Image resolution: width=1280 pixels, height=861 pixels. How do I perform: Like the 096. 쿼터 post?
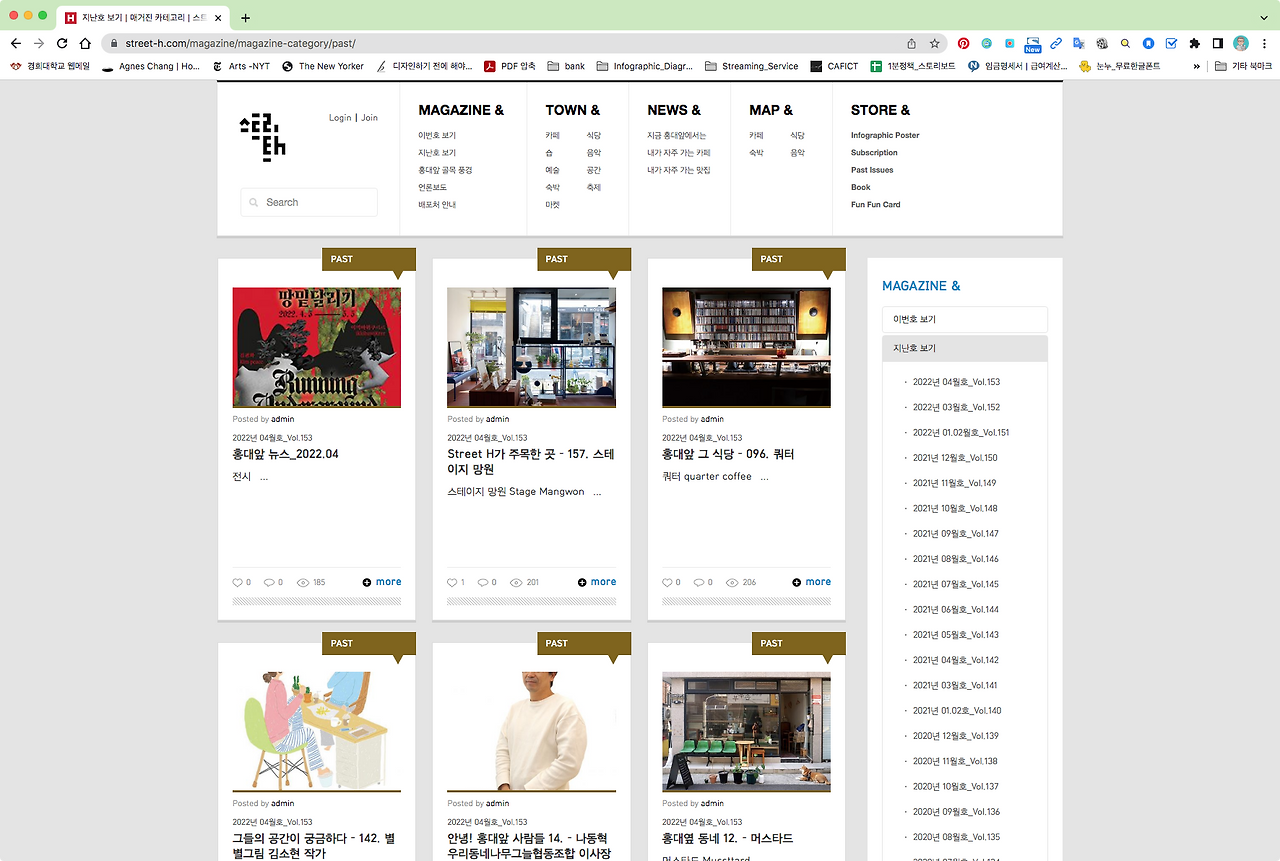click(668, 582)
